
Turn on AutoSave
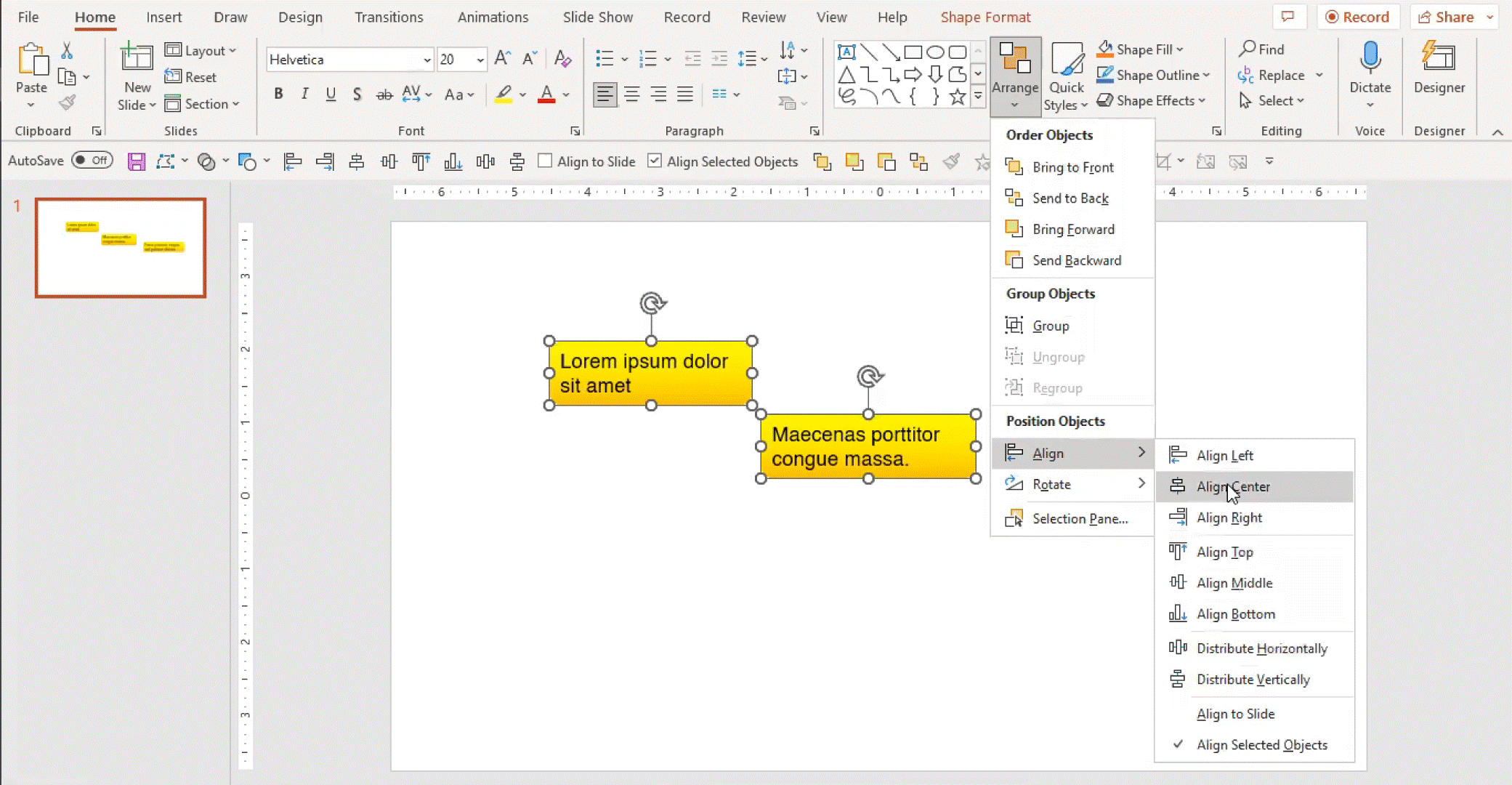tap(92, 161)
